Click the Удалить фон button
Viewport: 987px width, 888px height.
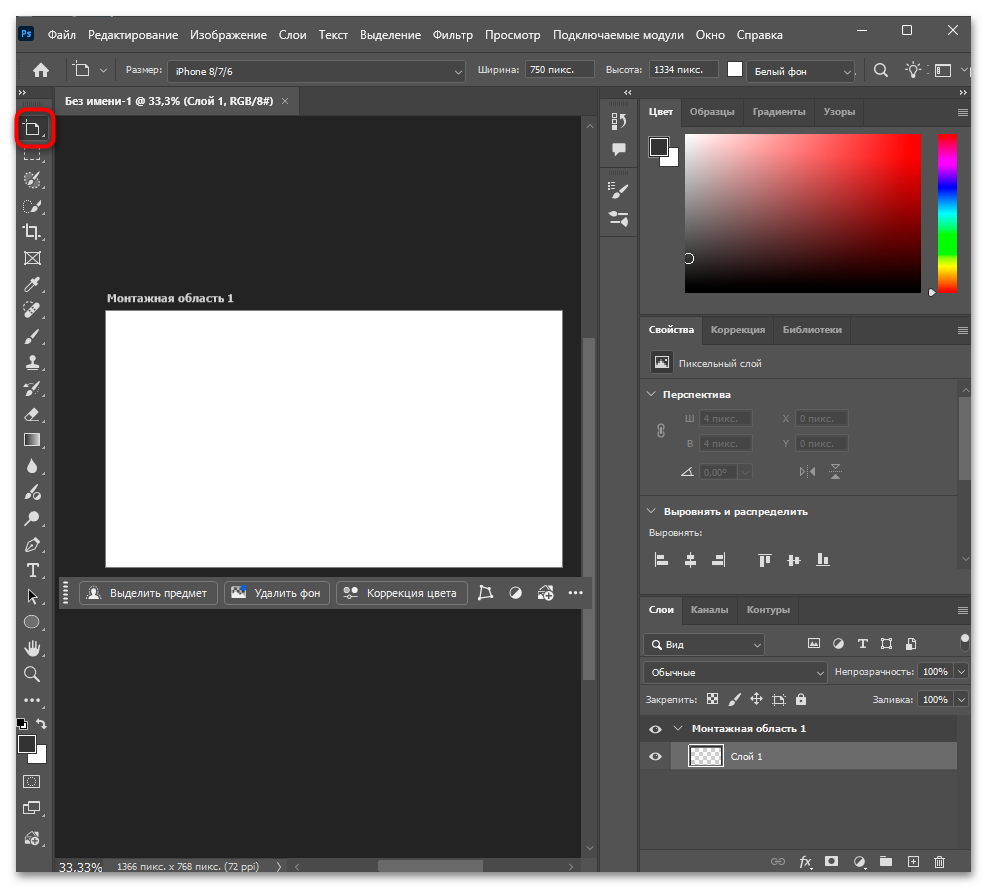pyautogui.click(x=277, y=593)
